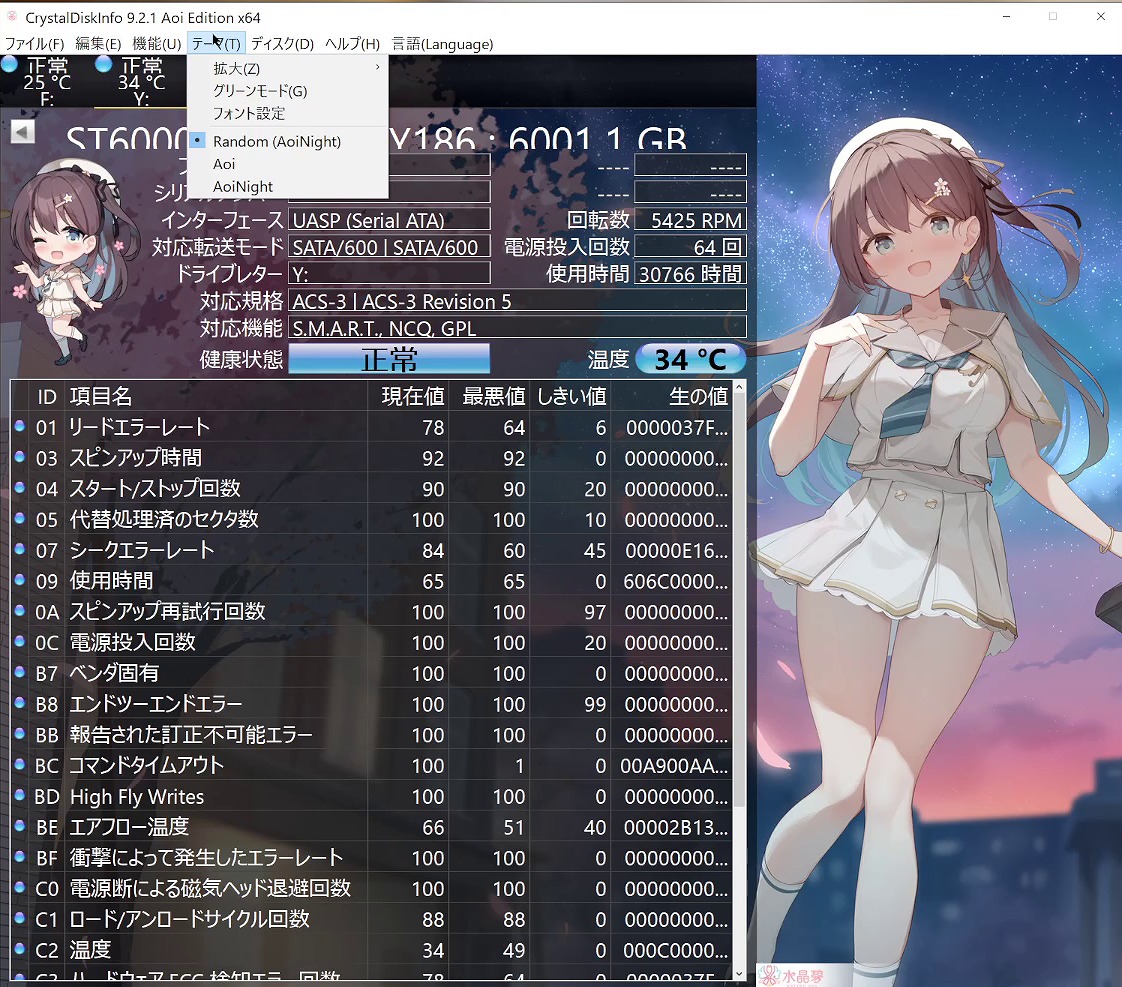Select raw value 00A900AA... in コマンドタイムアウト row
Screen dimensions: 1122x987
[x=674, y=766]
